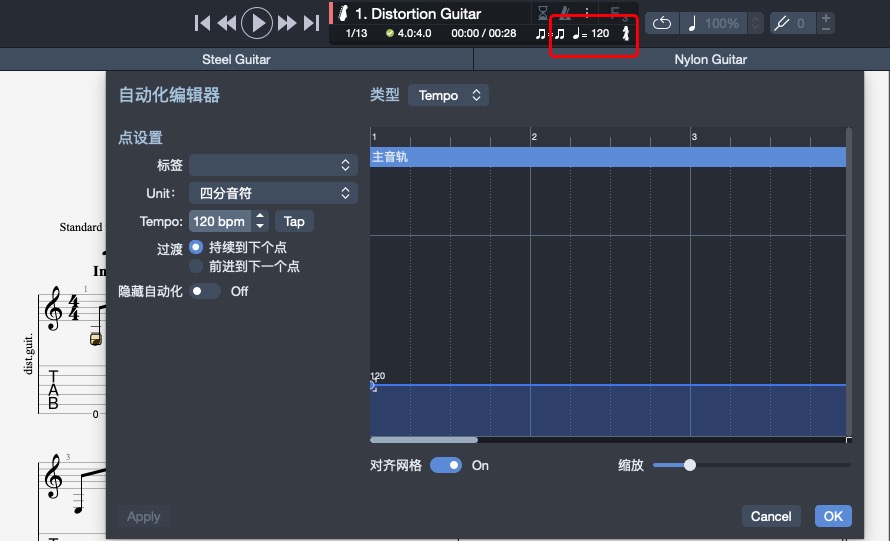Toggle the metronome icon
This screenshot has width=890, height=541.
pos(565,12)
